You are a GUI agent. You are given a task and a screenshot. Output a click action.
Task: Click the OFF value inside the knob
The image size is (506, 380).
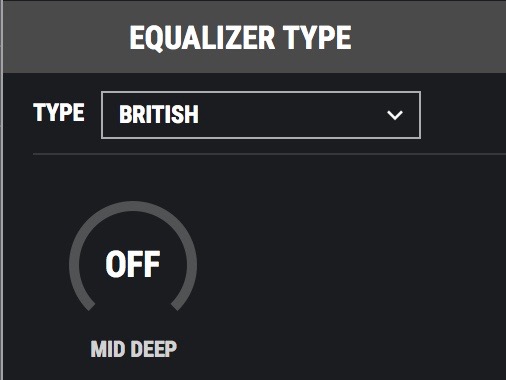133,264
